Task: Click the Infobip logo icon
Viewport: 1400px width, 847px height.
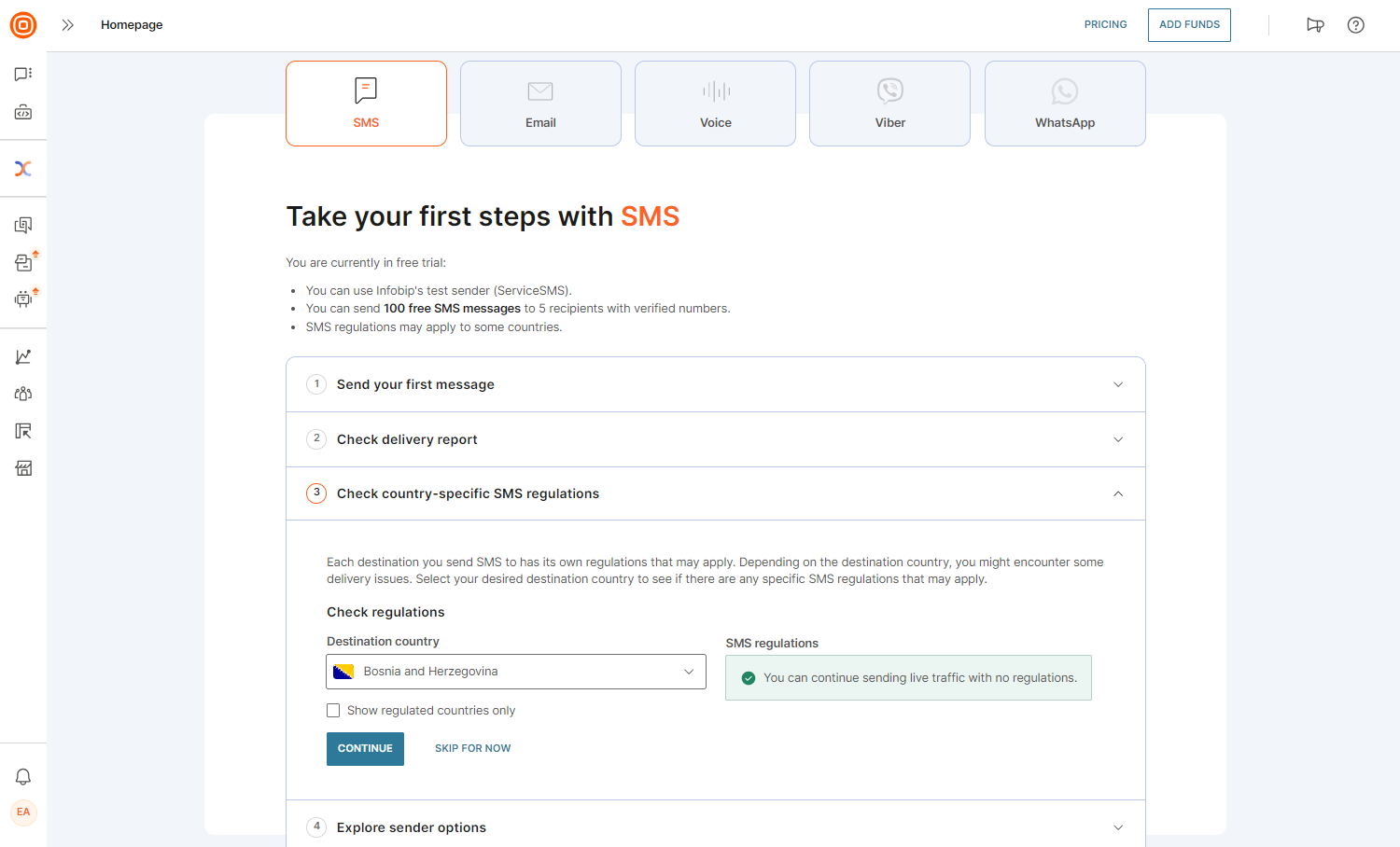Action: click(x=23, y=25)
